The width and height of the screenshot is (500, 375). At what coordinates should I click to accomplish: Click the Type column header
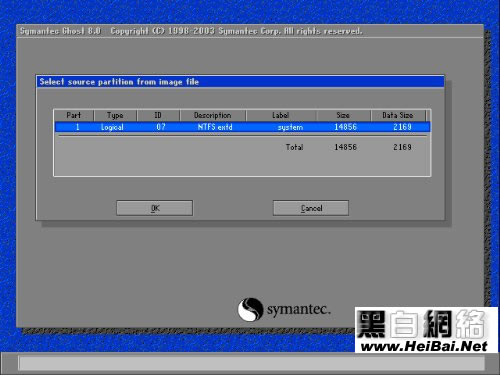115,115
